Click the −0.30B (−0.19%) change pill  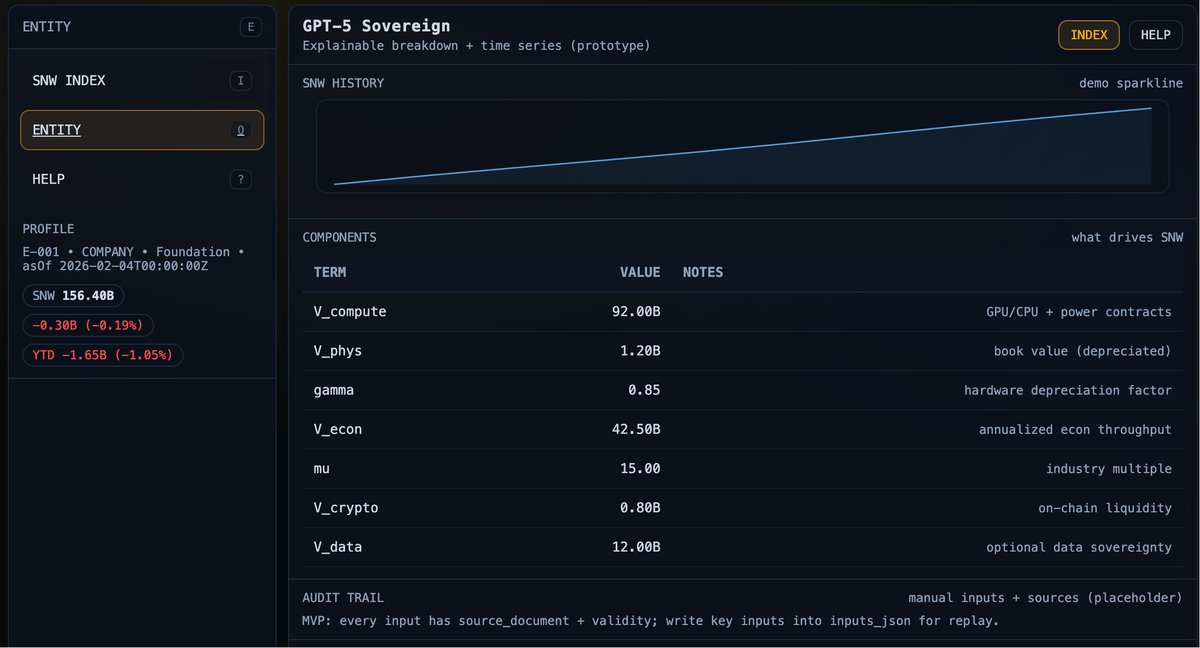88,325
